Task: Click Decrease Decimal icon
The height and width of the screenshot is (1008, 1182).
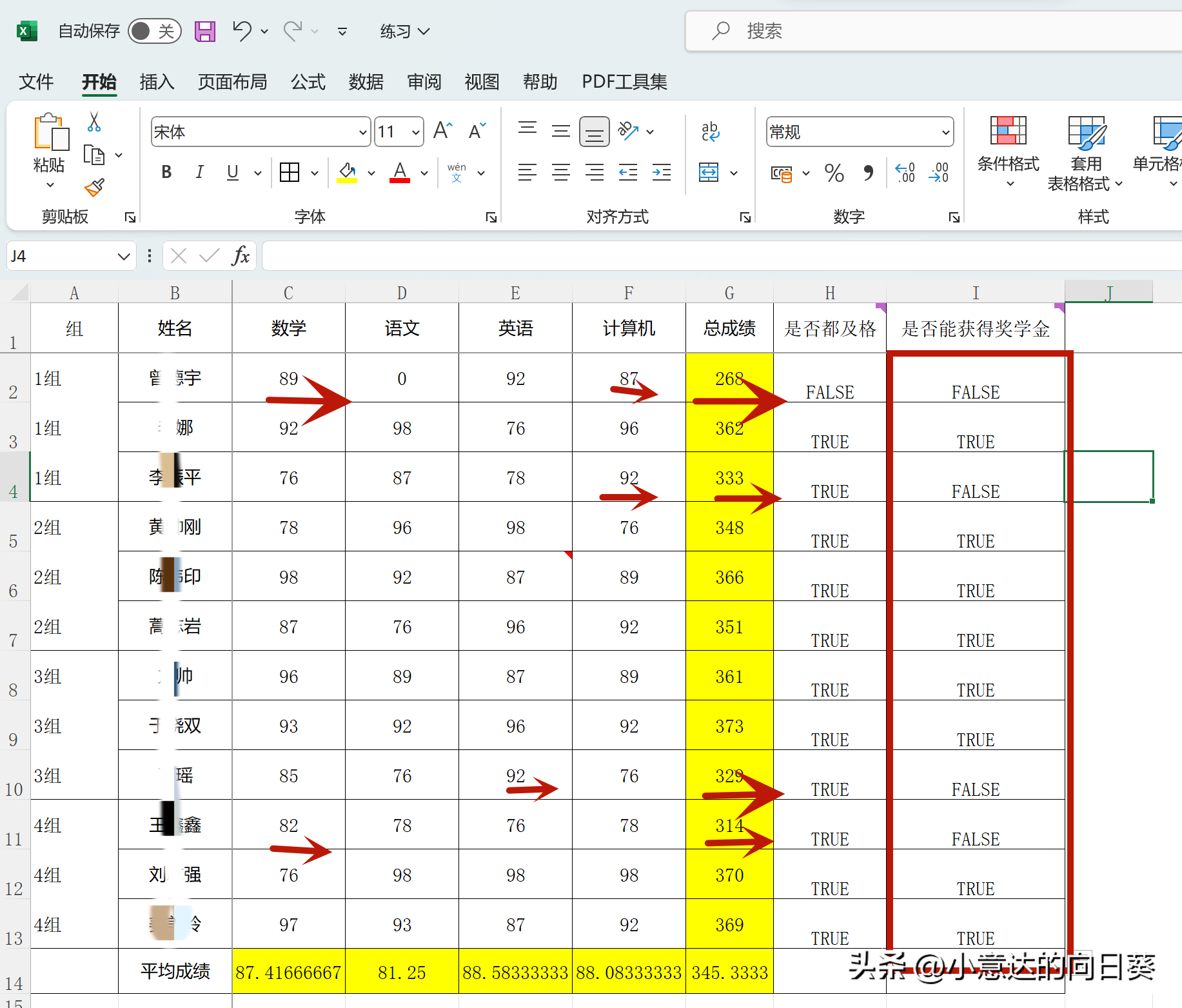Action: pos(939,173)
